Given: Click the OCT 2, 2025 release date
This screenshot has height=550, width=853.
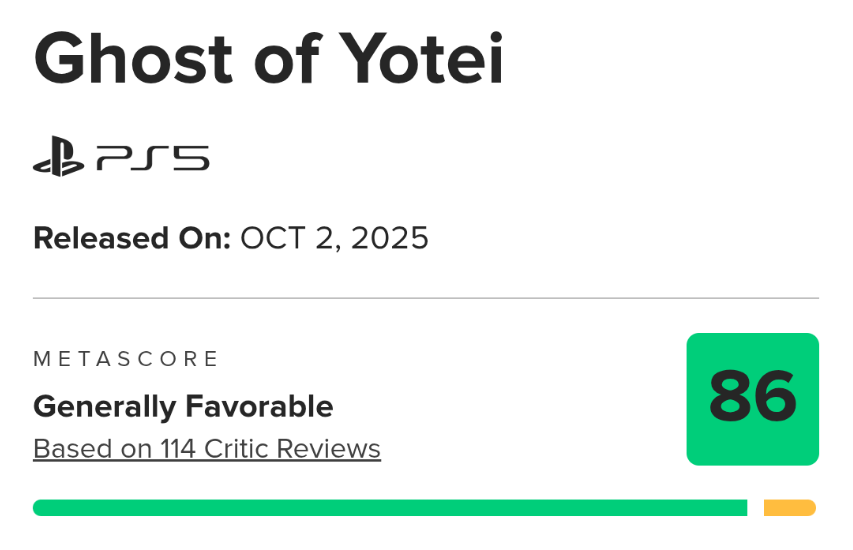Looking at the screenshot, I should pyautogui.click(x=334, y=238).
